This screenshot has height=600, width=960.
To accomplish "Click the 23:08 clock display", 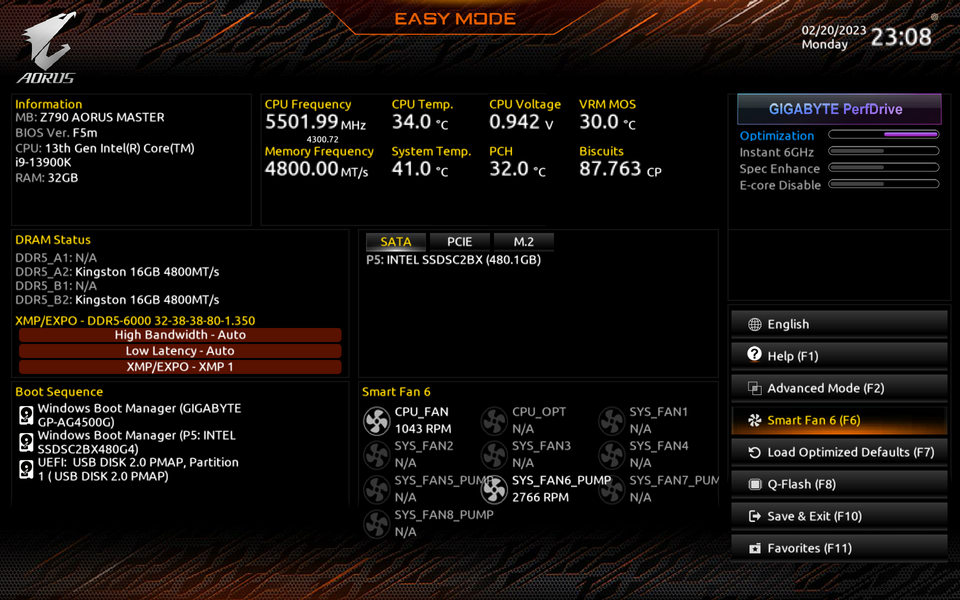I will [901, 38].
